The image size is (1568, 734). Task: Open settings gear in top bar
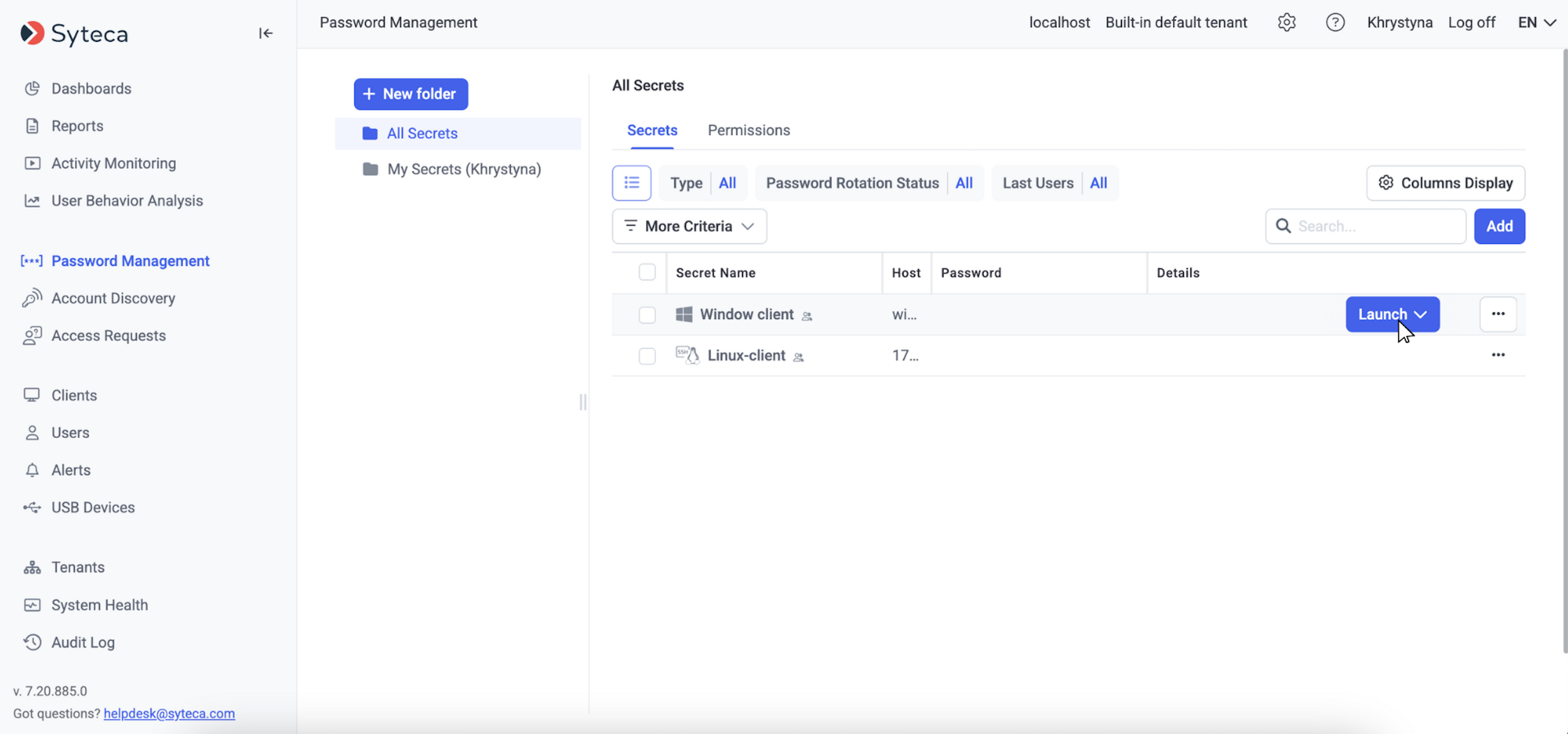(x=1286, y=22)
